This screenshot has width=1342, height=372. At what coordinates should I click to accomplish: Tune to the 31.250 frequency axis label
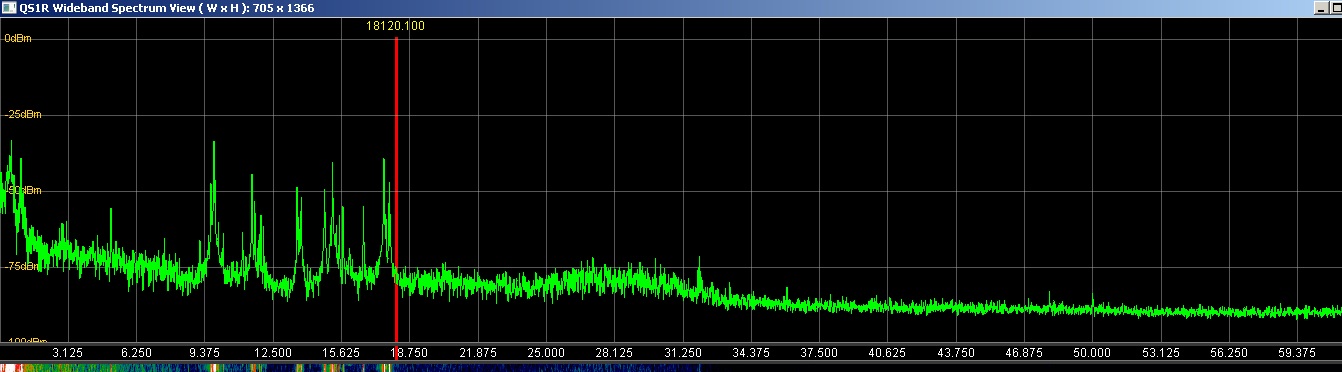pyautogui.click(x=682, y=353)
